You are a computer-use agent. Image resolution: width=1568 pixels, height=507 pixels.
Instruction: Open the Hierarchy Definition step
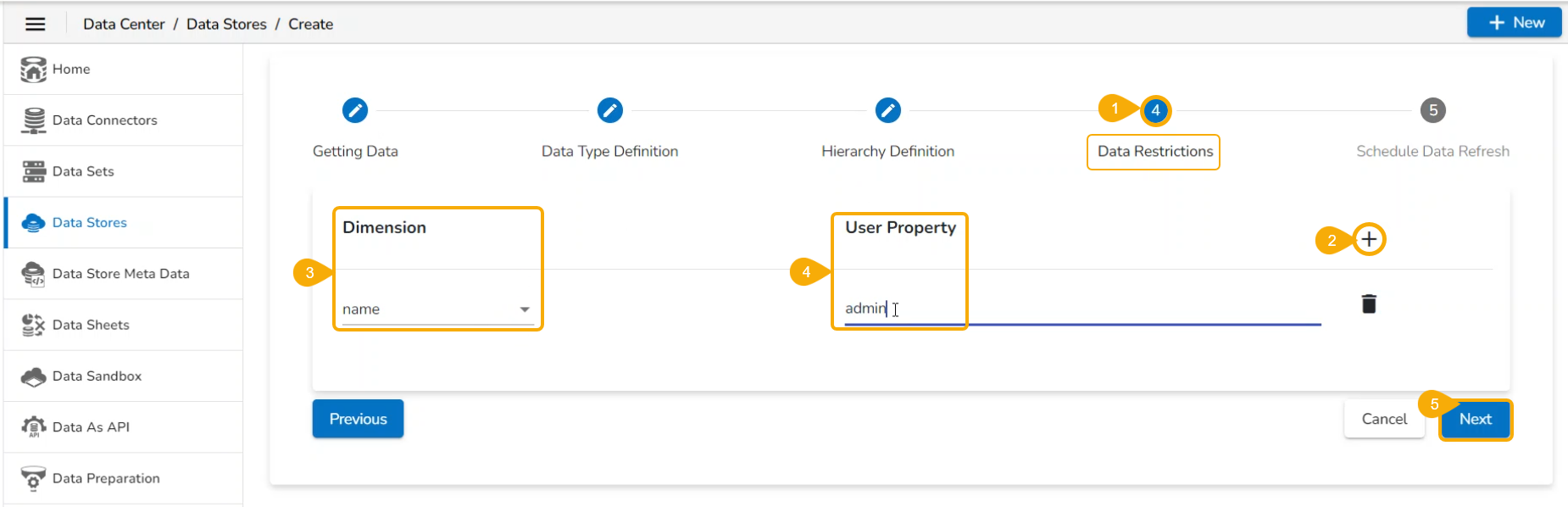click(888, 110)
